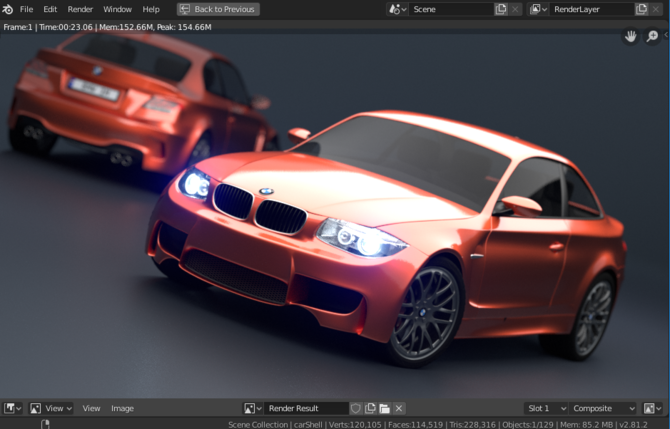Click the Render Result name field

306,408
